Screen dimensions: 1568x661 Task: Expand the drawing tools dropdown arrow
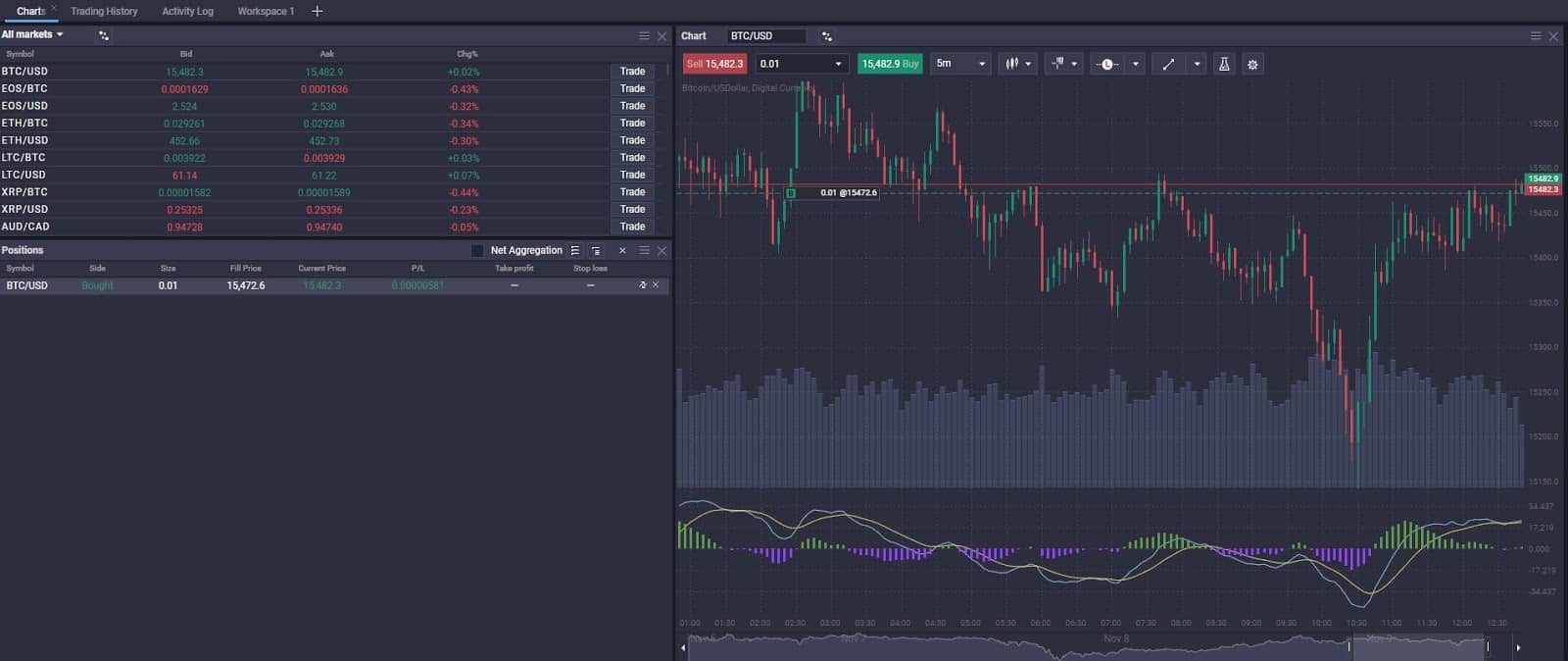(x=1197, y=64)
